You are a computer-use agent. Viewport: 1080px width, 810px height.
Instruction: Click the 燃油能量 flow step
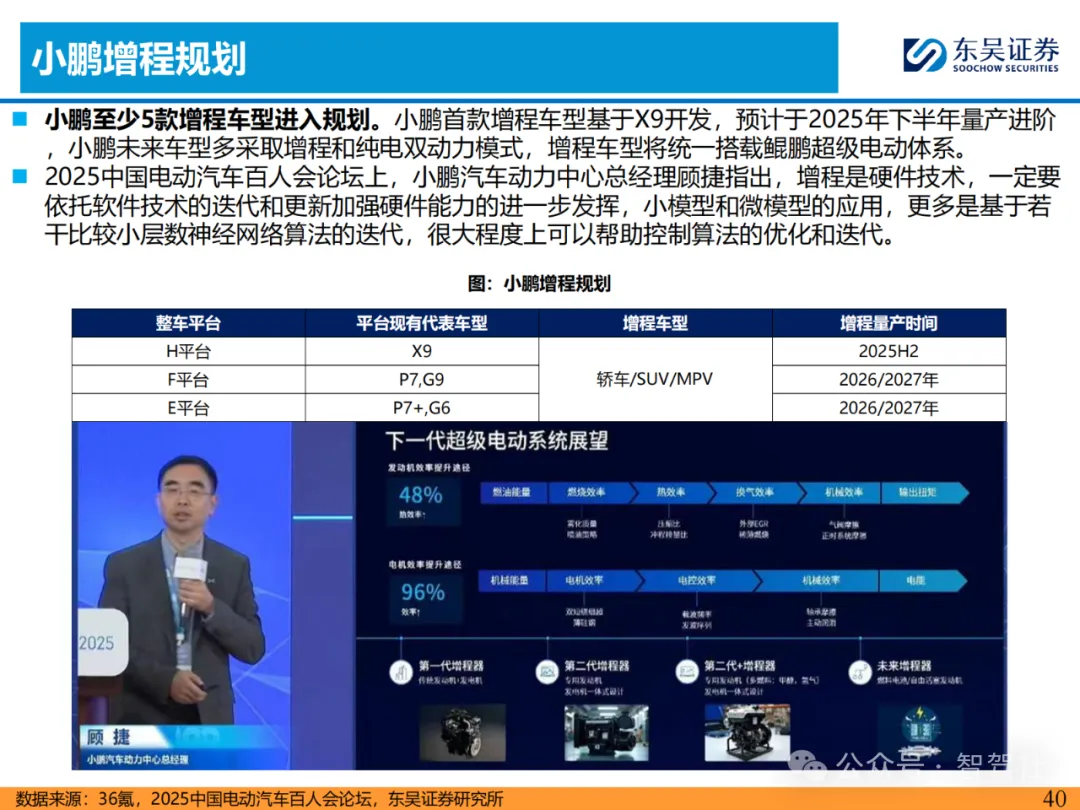click(512, 492)
